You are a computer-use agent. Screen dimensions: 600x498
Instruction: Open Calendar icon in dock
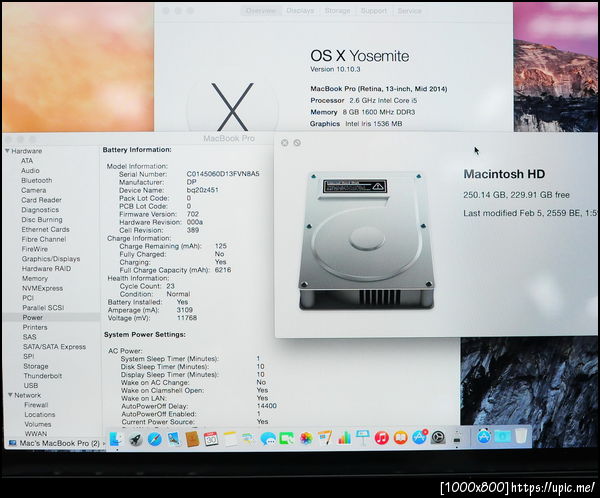(211, 439)
